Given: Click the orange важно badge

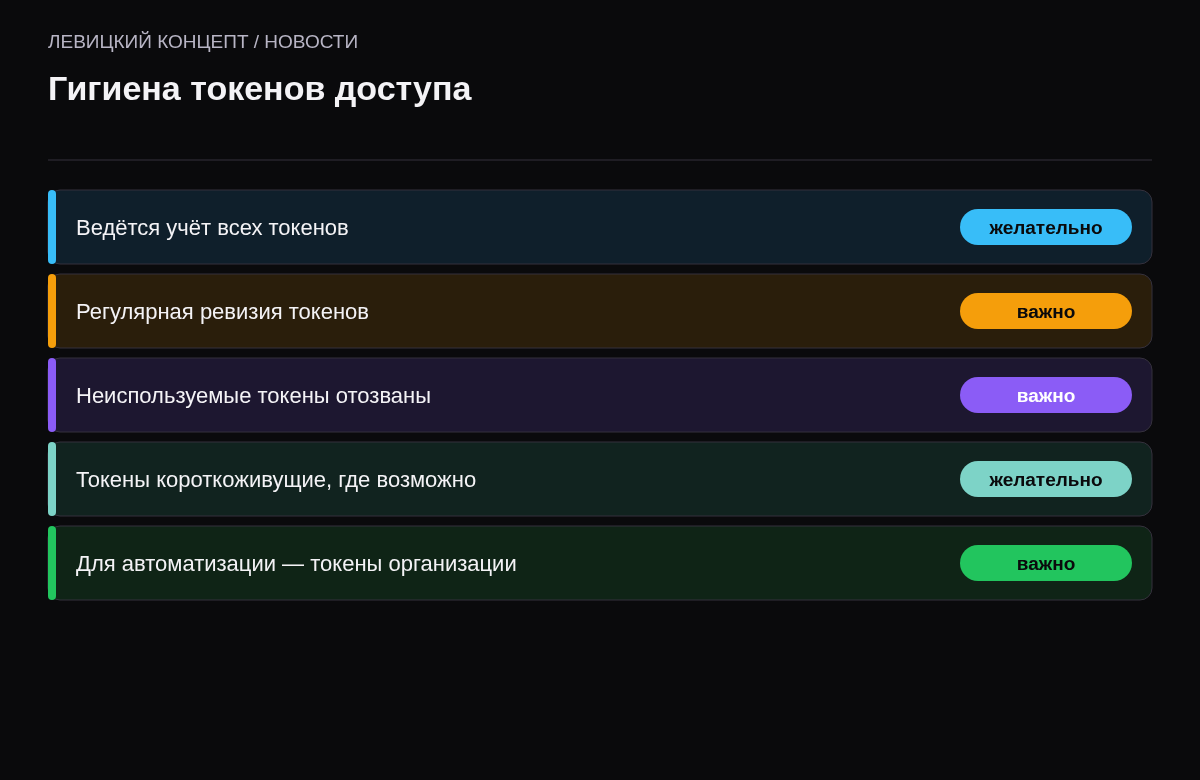Looking at the screenshot, I should (1046, 311).
